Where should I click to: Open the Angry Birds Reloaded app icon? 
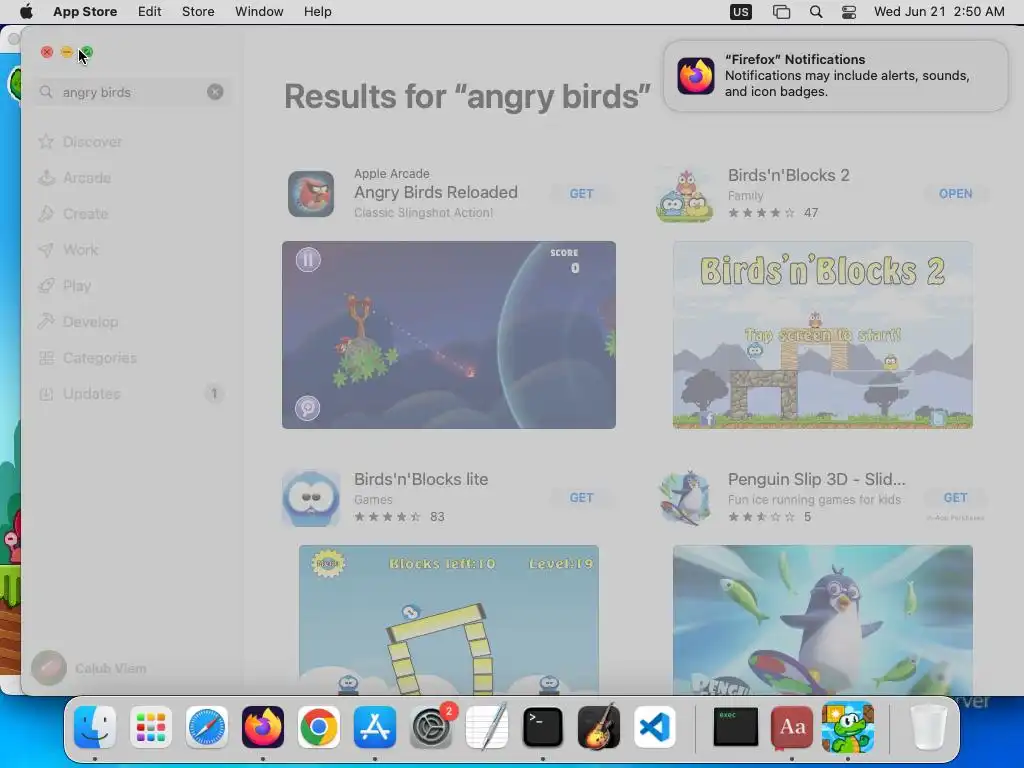coord(311,193)
